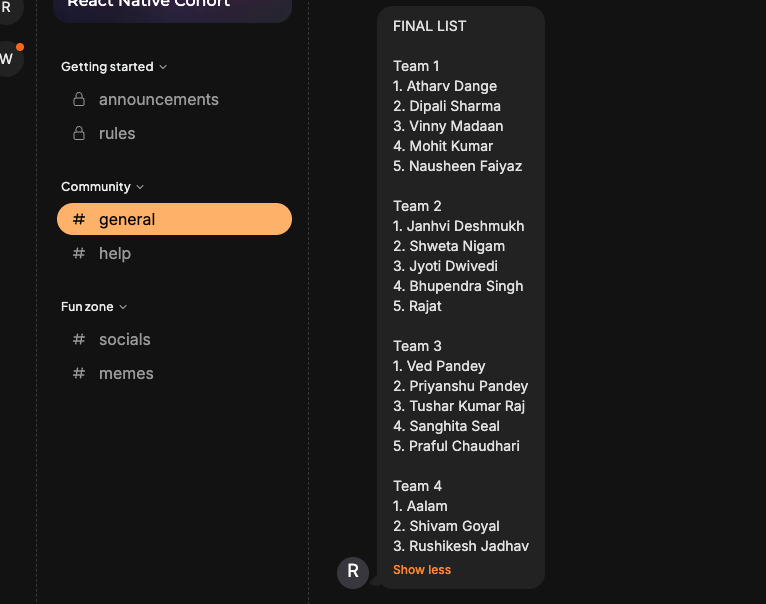The width and height of the screenshot is (766, 604).
Task: Click the React Native Cohort server banner
Action: pyautogui.click(x=174, y=8)
